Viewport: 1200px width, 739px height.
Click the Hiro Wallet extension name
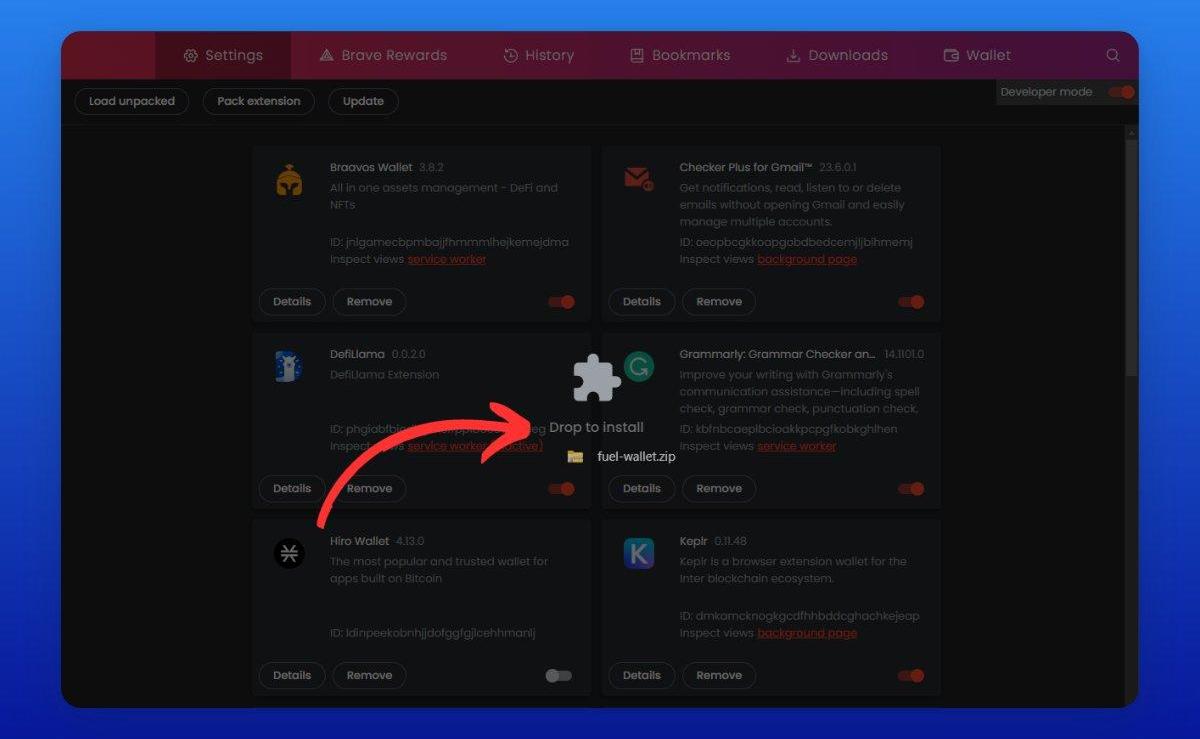[360, 542]
